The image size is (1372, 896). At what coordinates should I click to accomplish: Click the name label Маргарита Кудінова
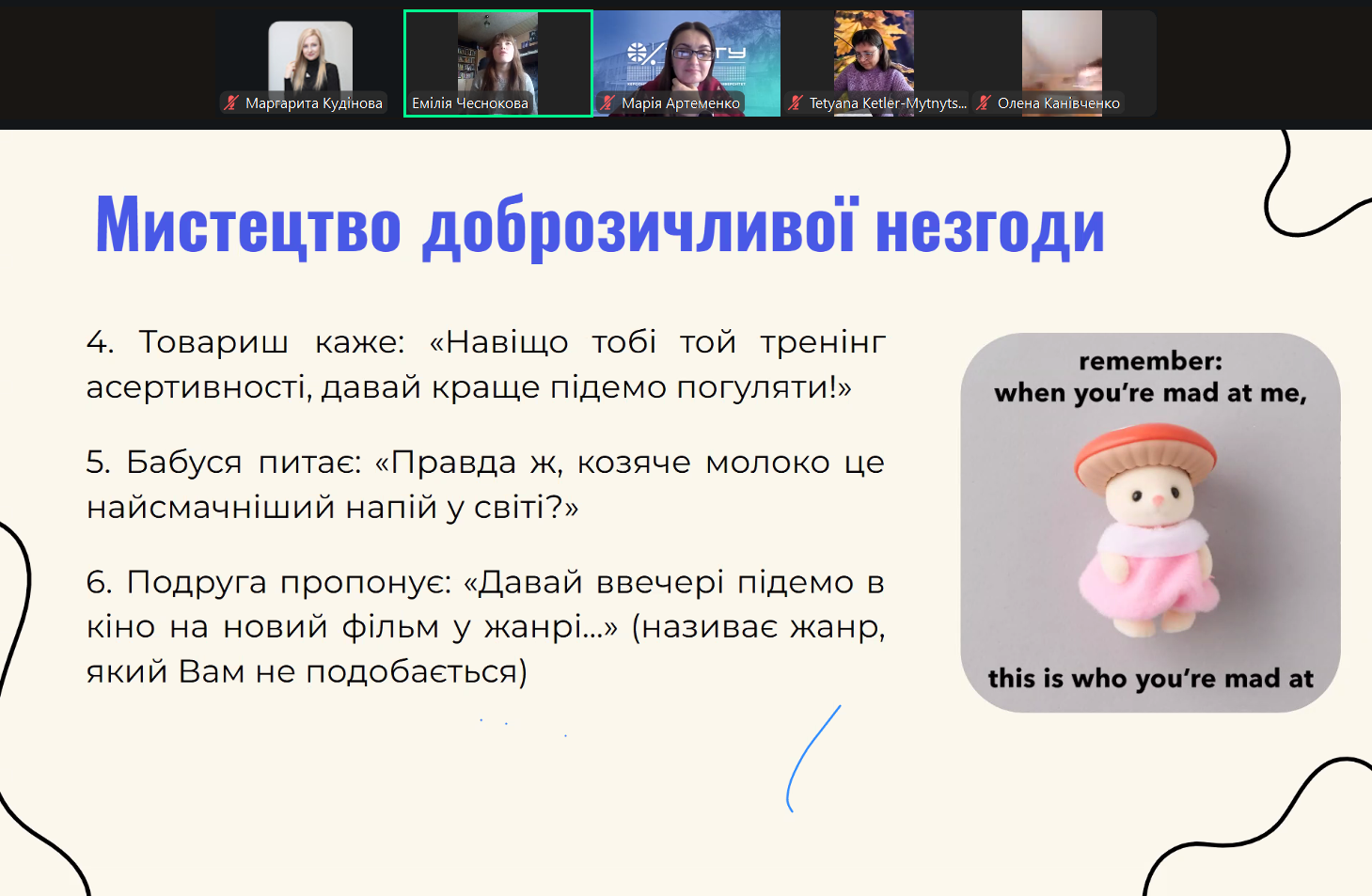click(x=313, y=103)
